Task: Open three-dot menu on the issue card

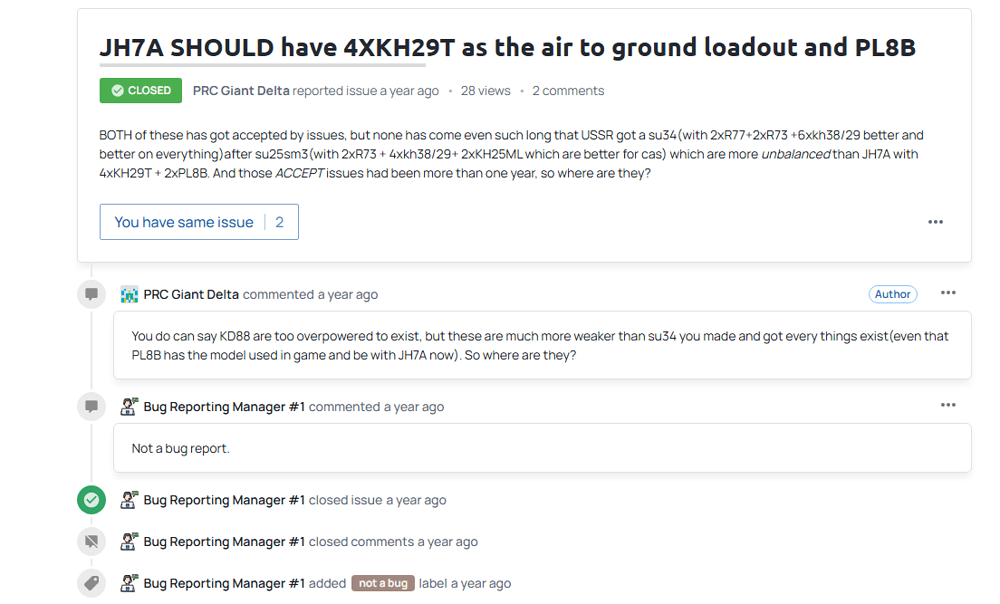Action: 935,222
